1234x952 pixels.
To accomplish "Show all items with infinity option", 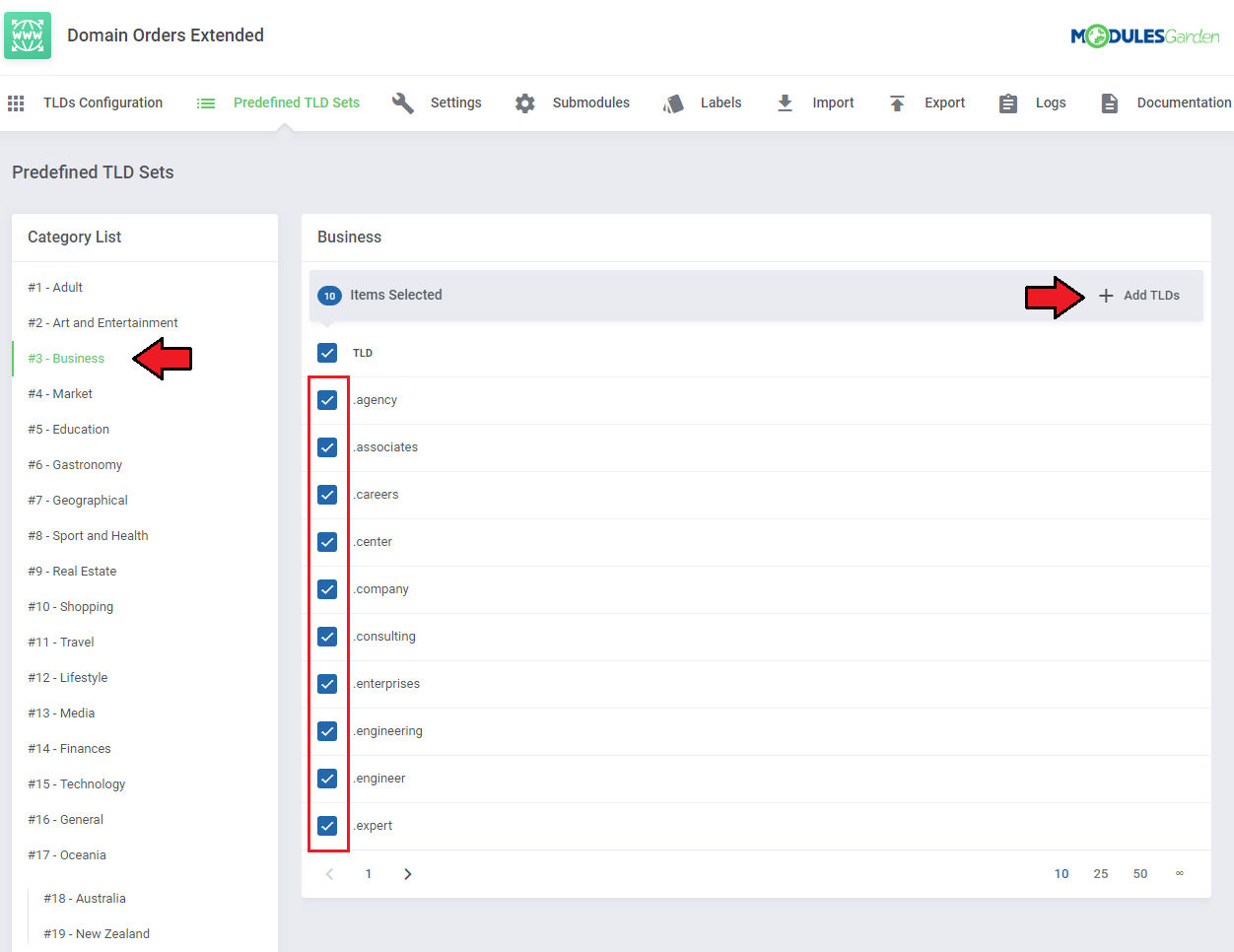I will coord(1180,874).
